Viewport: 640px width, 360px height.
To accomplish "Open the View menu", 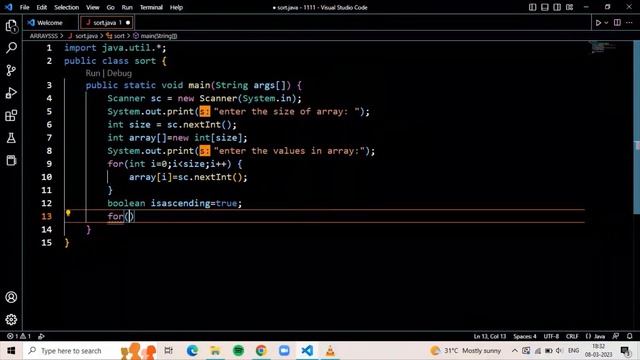I will point(93,7).
